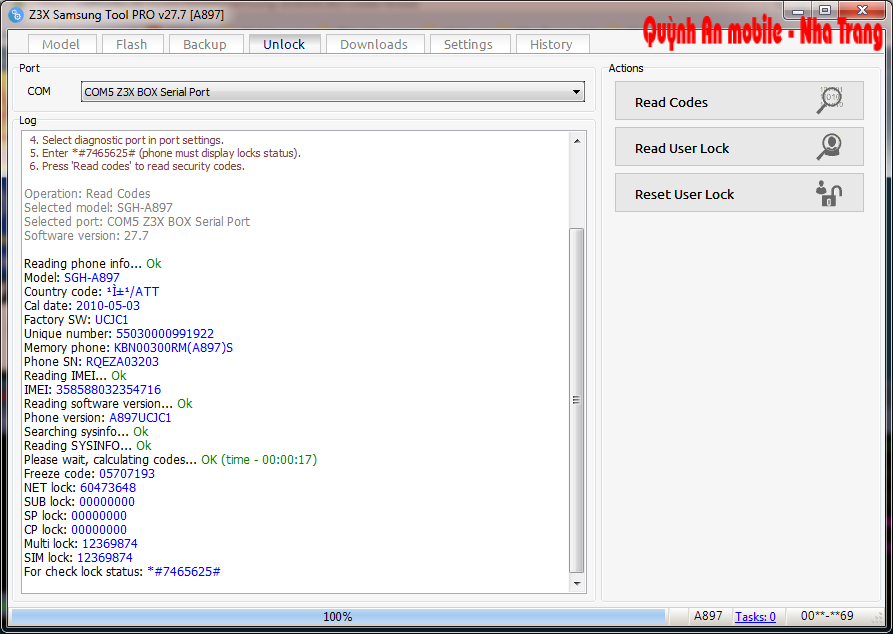View the History tab
893x634 pixels.
(551, 44)
